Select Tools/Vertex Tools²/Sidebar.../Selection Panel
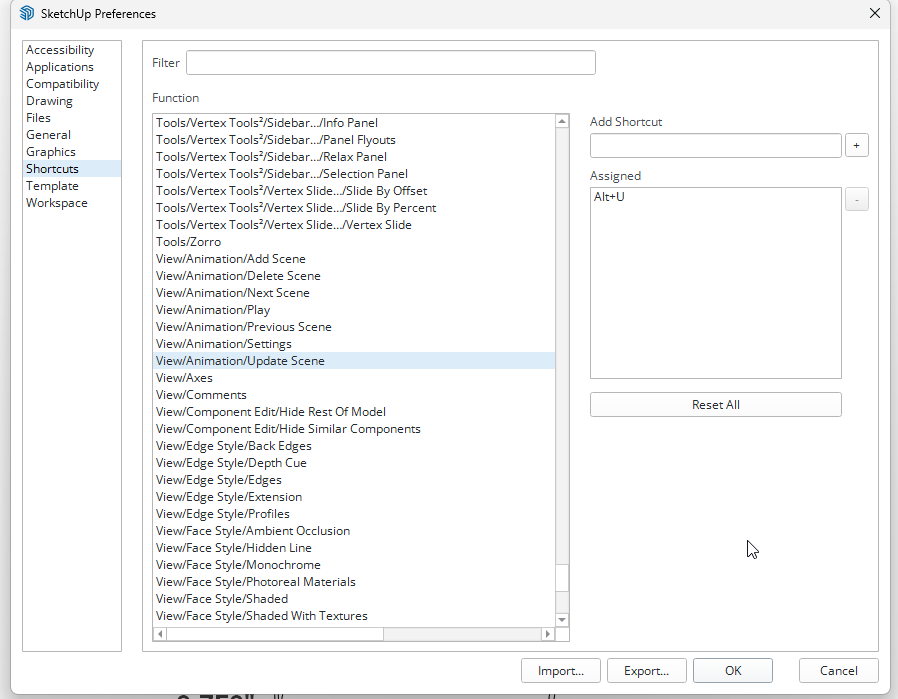The width and height of the screenshot is (898, 699). coord(355,174)
